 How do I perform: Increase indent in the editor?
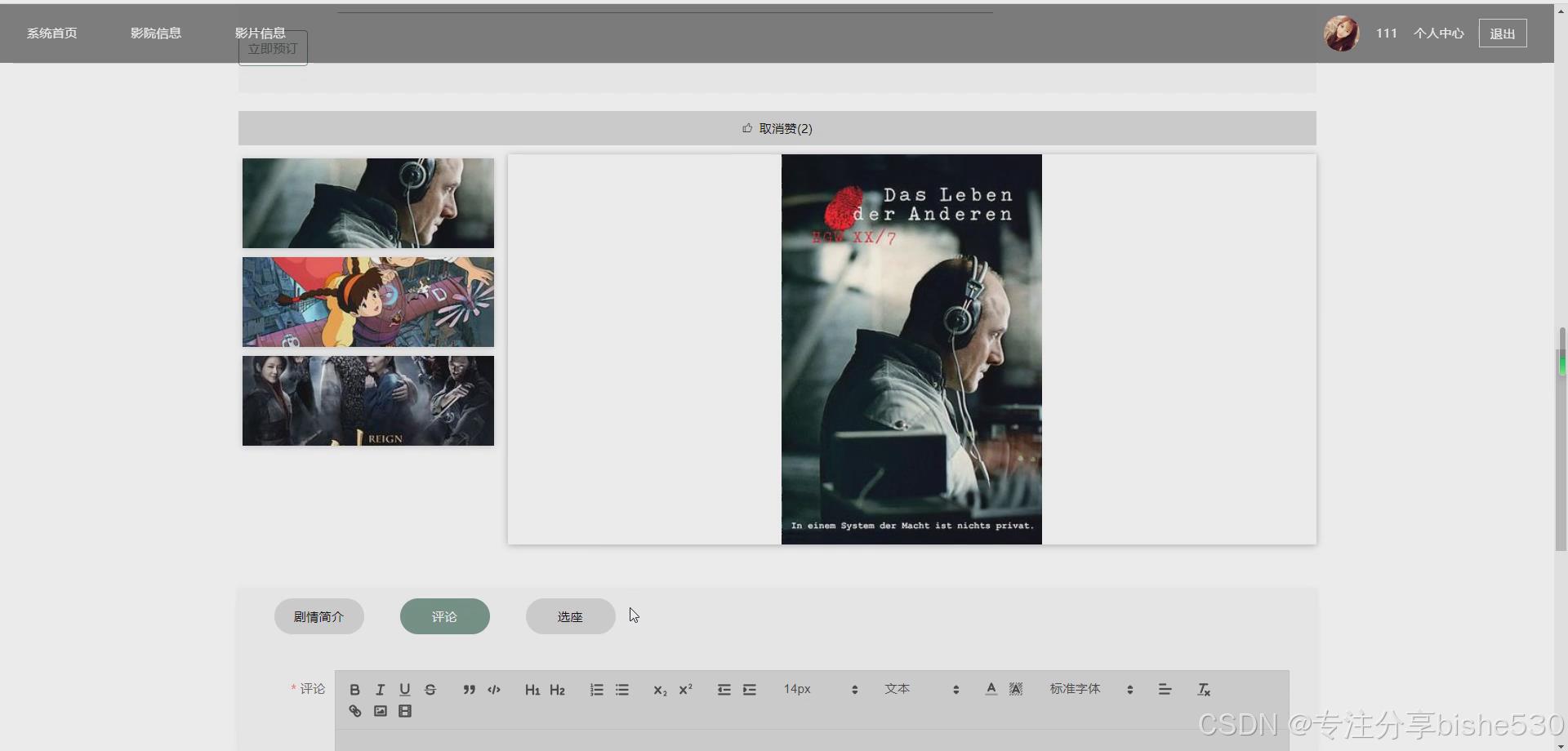(750, 690)
